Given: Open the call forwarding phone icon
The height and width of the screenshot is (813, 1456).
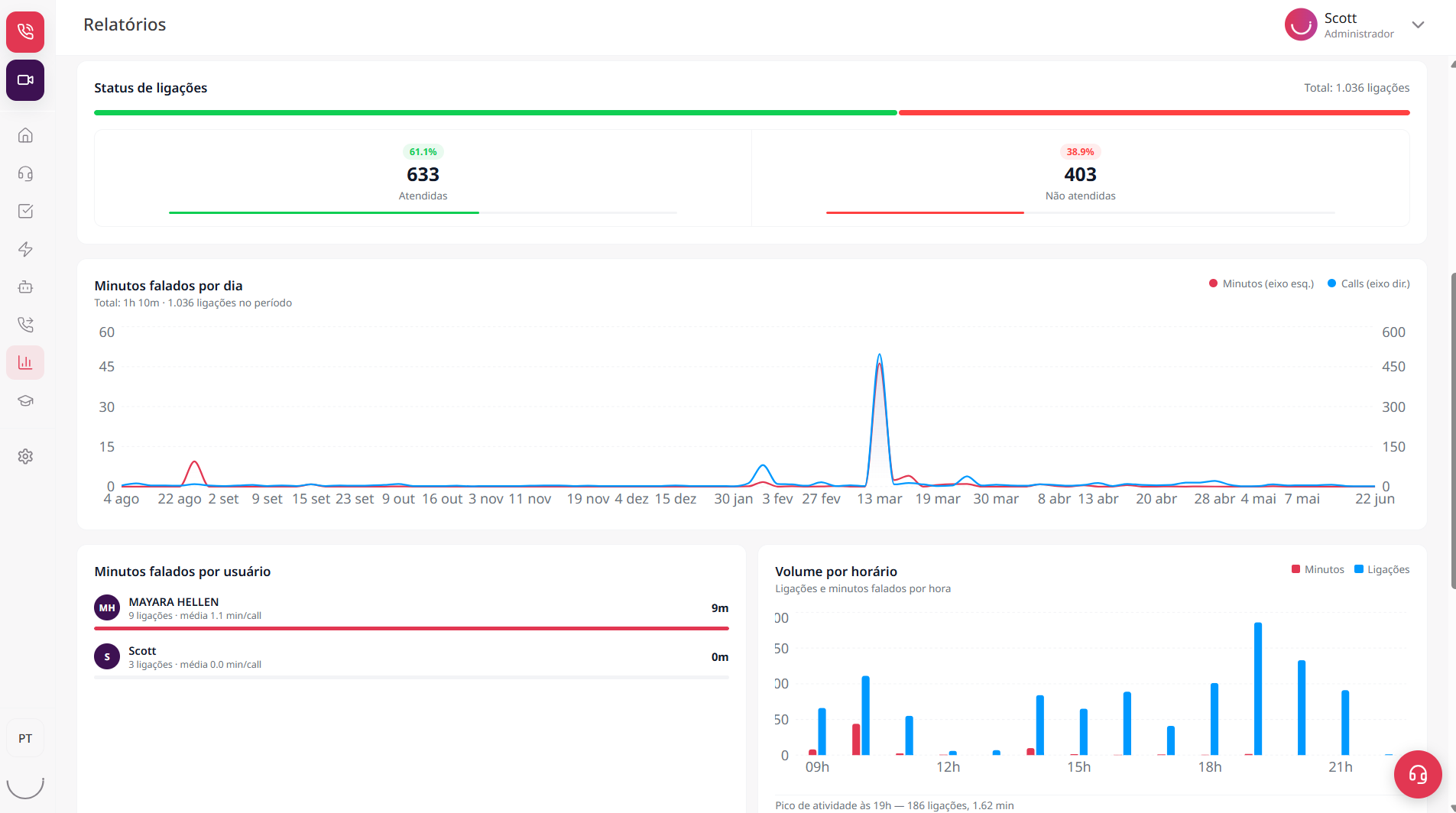Looking at the screenshot, I should [x=25, y=325].
